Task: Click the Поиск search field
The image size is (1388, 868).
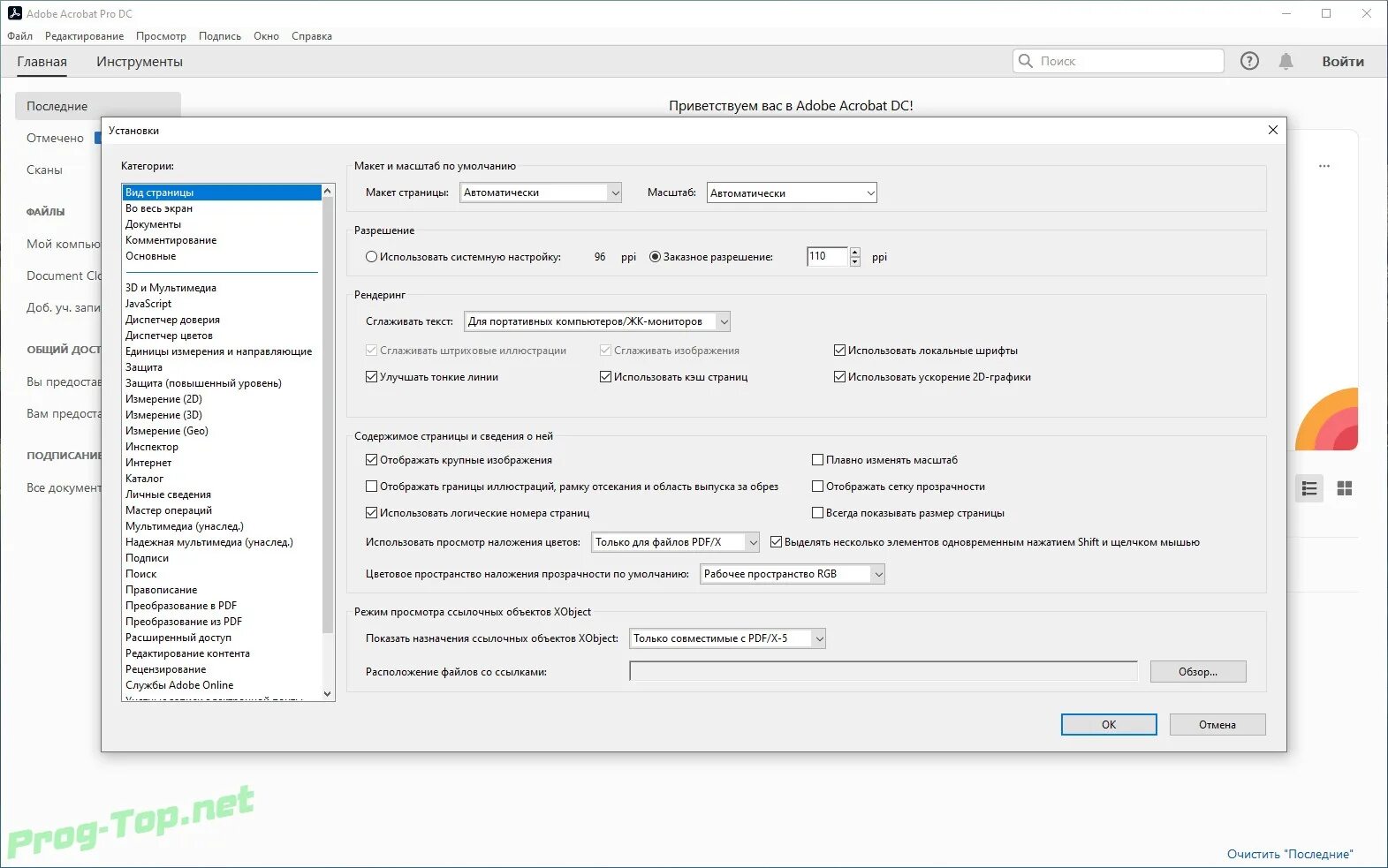Action: [x=1118, y=61]
